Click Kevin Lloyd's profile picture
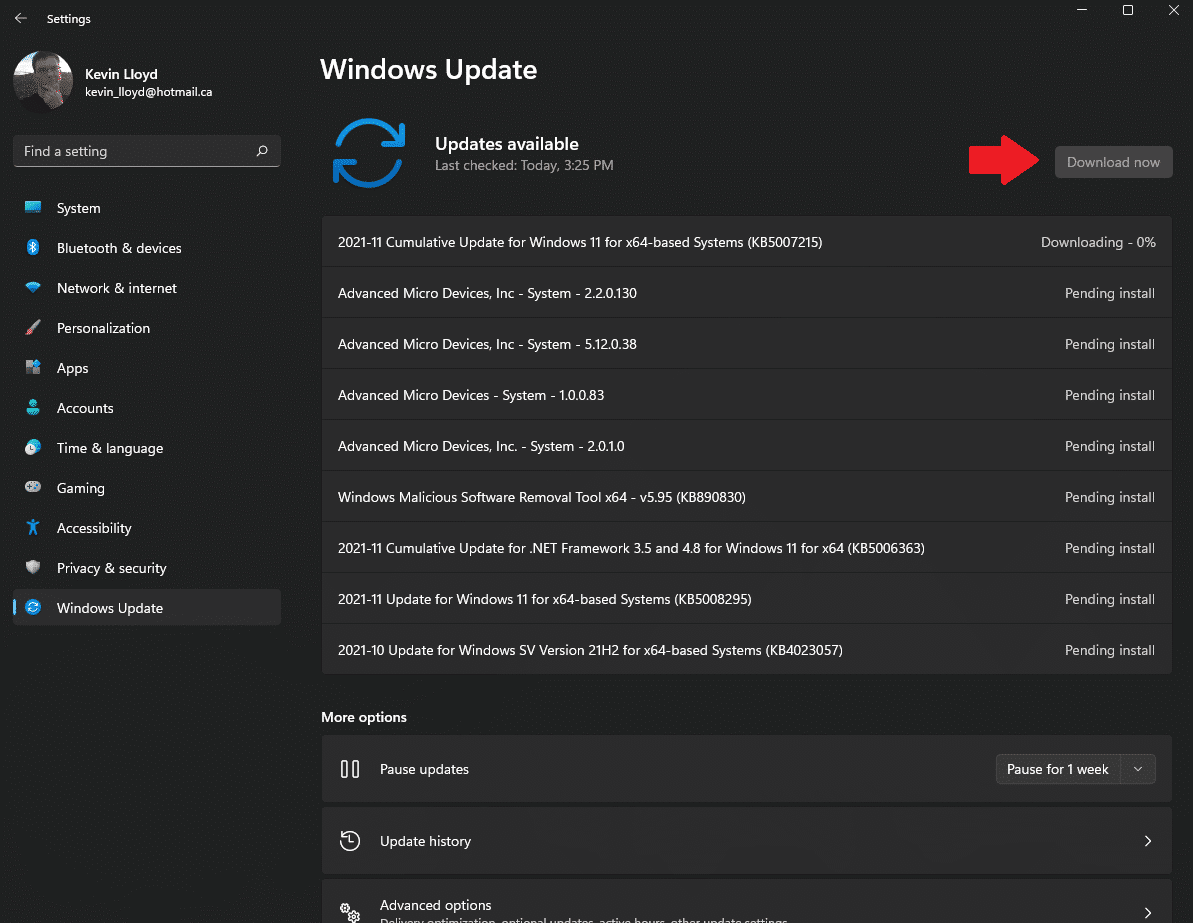This screenshot has width=1193, height=923. click(x=43, y=81)
